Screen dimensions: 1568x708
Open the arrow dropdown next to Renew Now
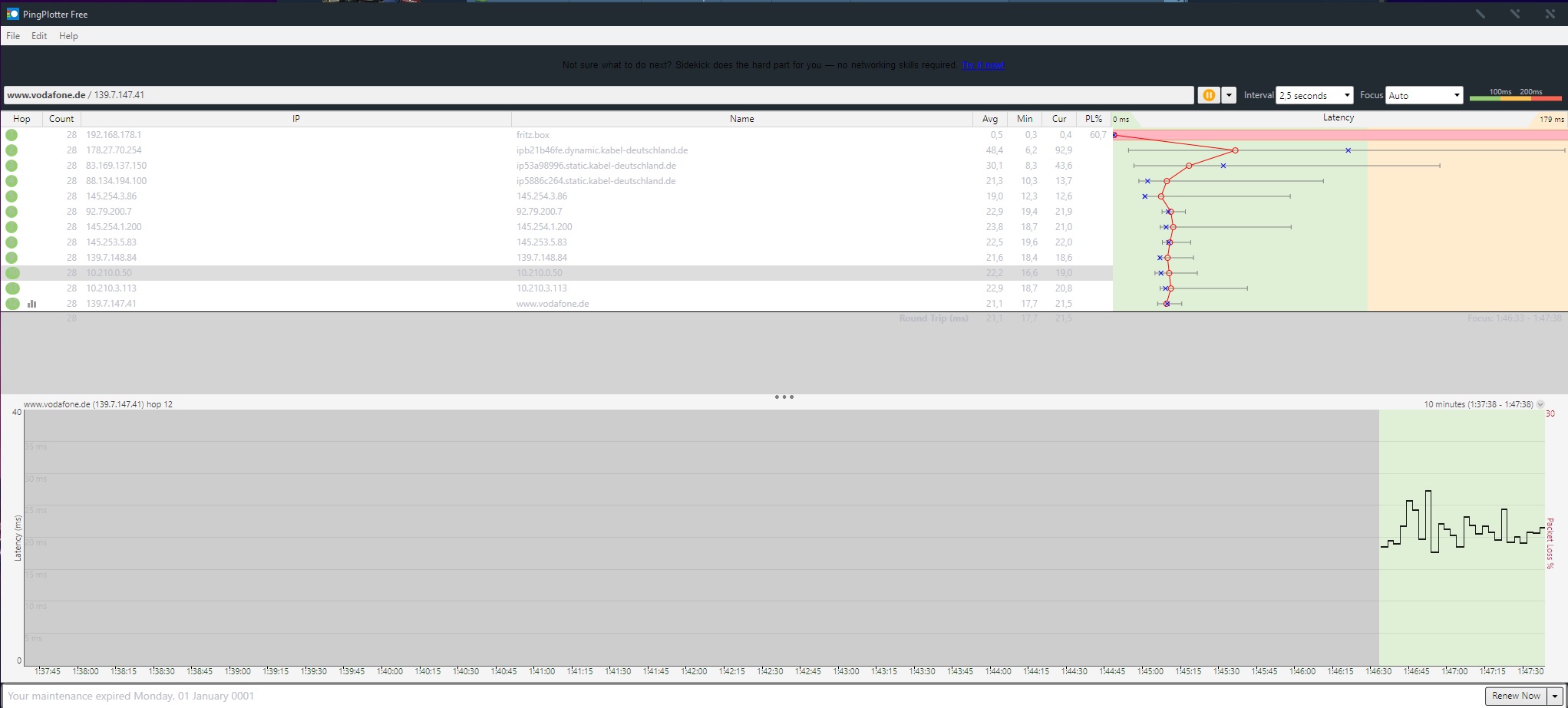coord(1556,696)
